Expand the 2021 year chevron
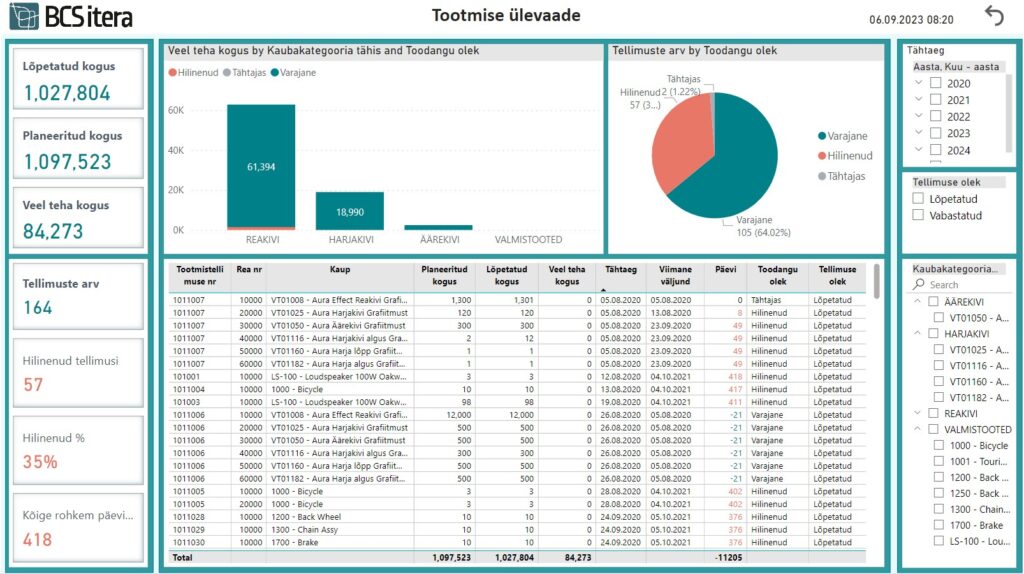1024x574 pixels. pos(918,99)
